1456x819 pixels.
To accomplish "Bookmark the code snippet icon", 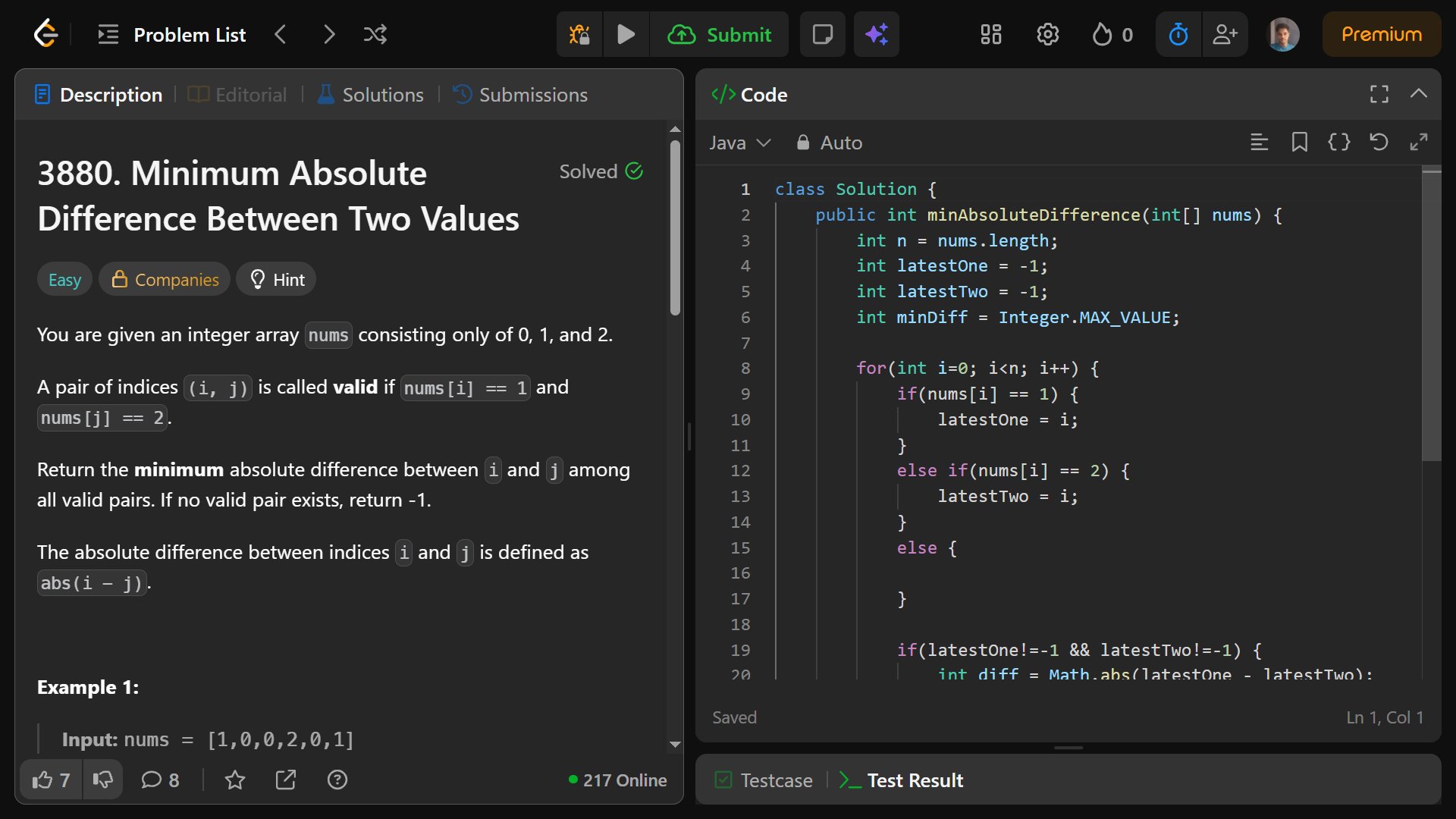I will [1299, 143].
